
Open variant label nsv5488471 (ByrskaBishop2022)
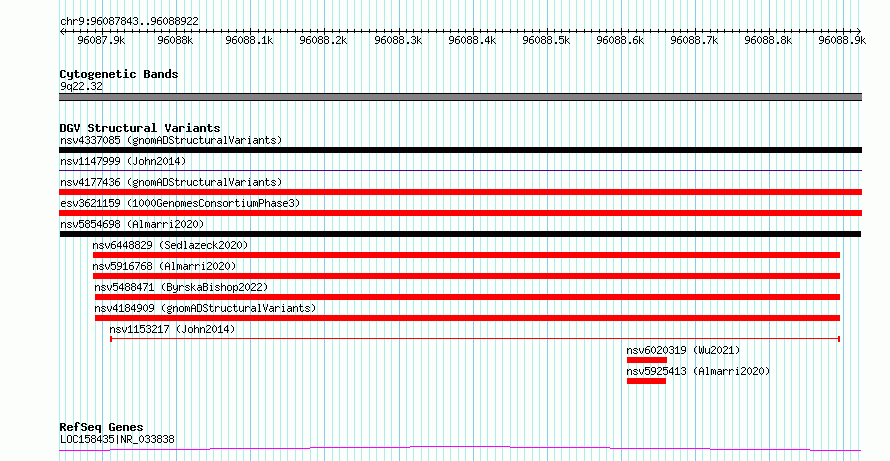[x=181, y=287]
